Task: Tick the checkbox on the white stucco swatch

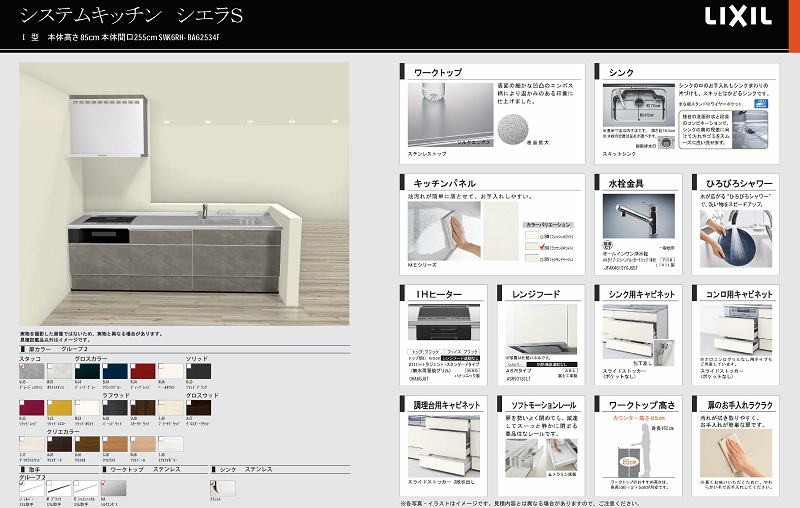Action: pyautogui.click(x=50, y=366)
